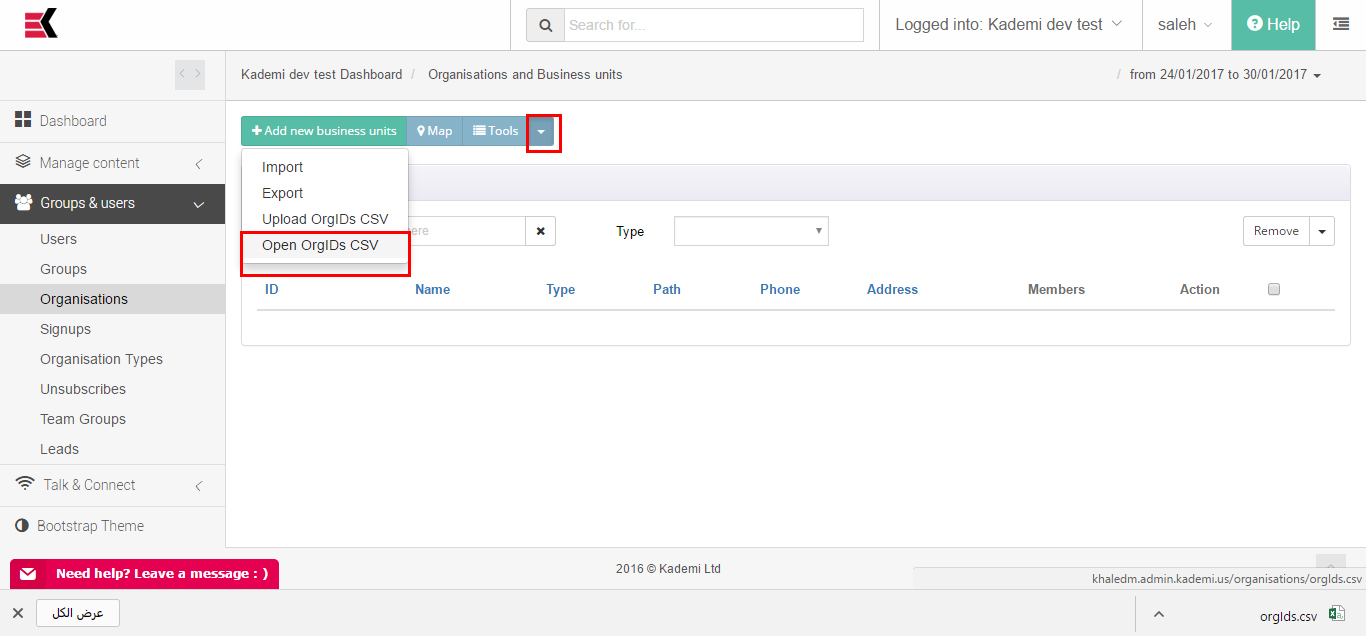This screenshot has width=1366, height=636.
Task: Open Team Groups in the sidebar
Action: tap(83, 419)
